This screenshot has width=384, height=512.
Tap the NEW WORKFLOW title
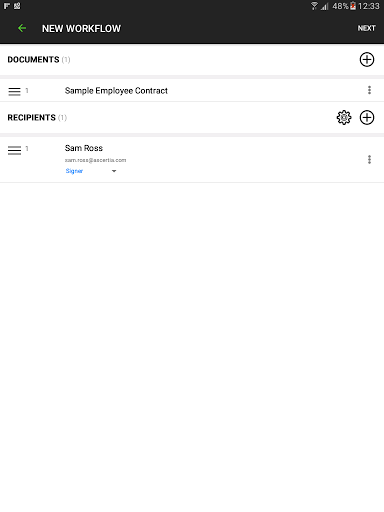click(x=81, y=29)
